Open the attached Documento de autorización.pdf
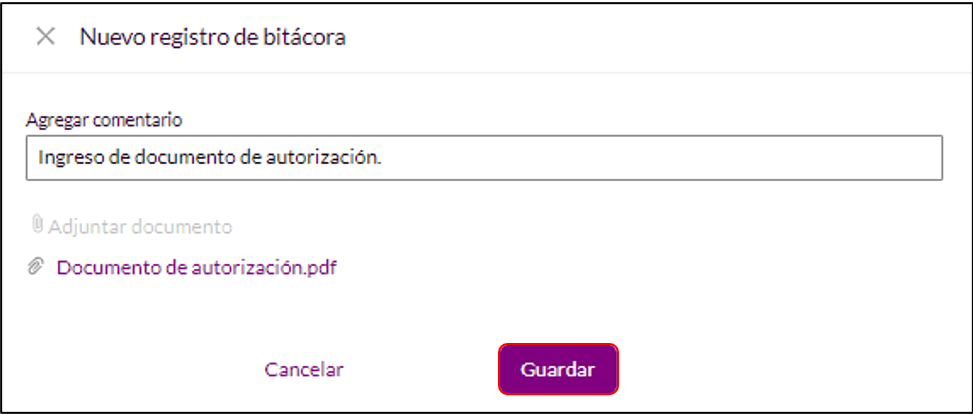 197,268
